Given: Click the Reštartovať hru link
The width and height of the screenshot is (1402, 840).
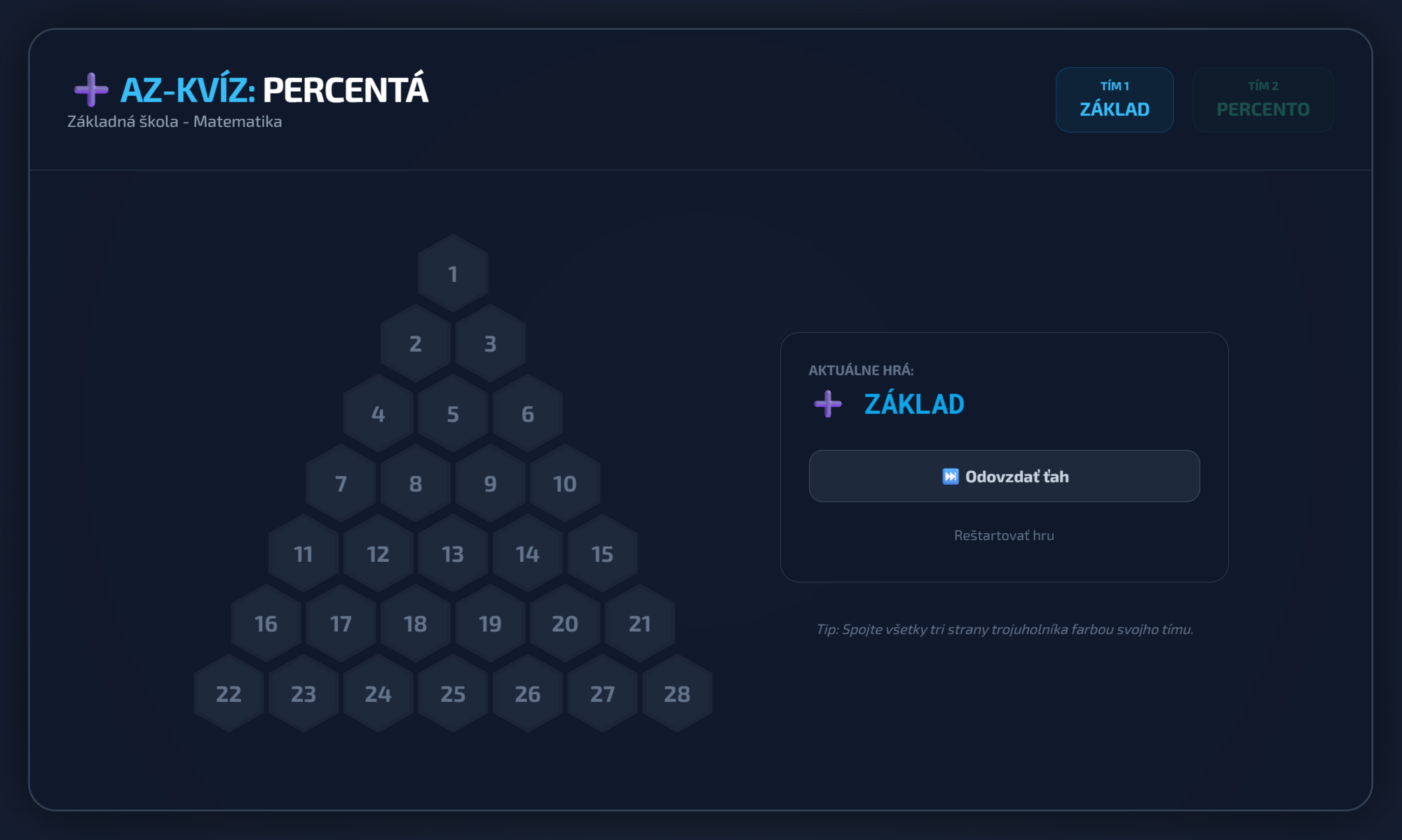Looking at the screenshot, I should (x=1004, y=535).
